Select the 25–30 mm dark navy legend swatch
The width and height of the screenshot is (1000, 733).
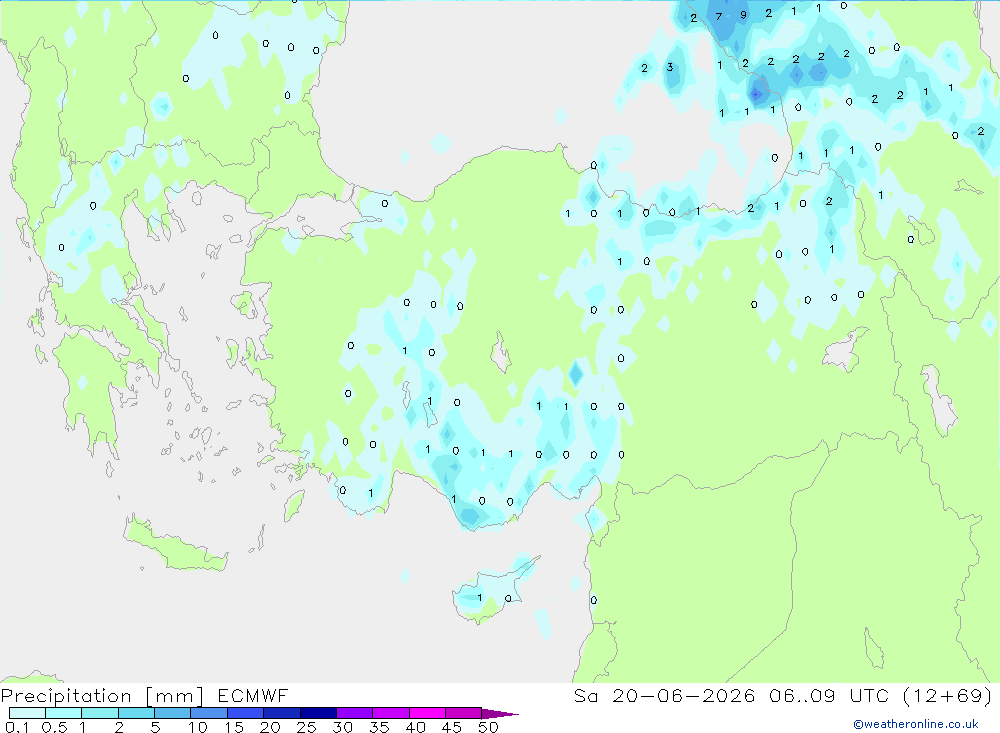pyautogui.click(x=318, y=713)
